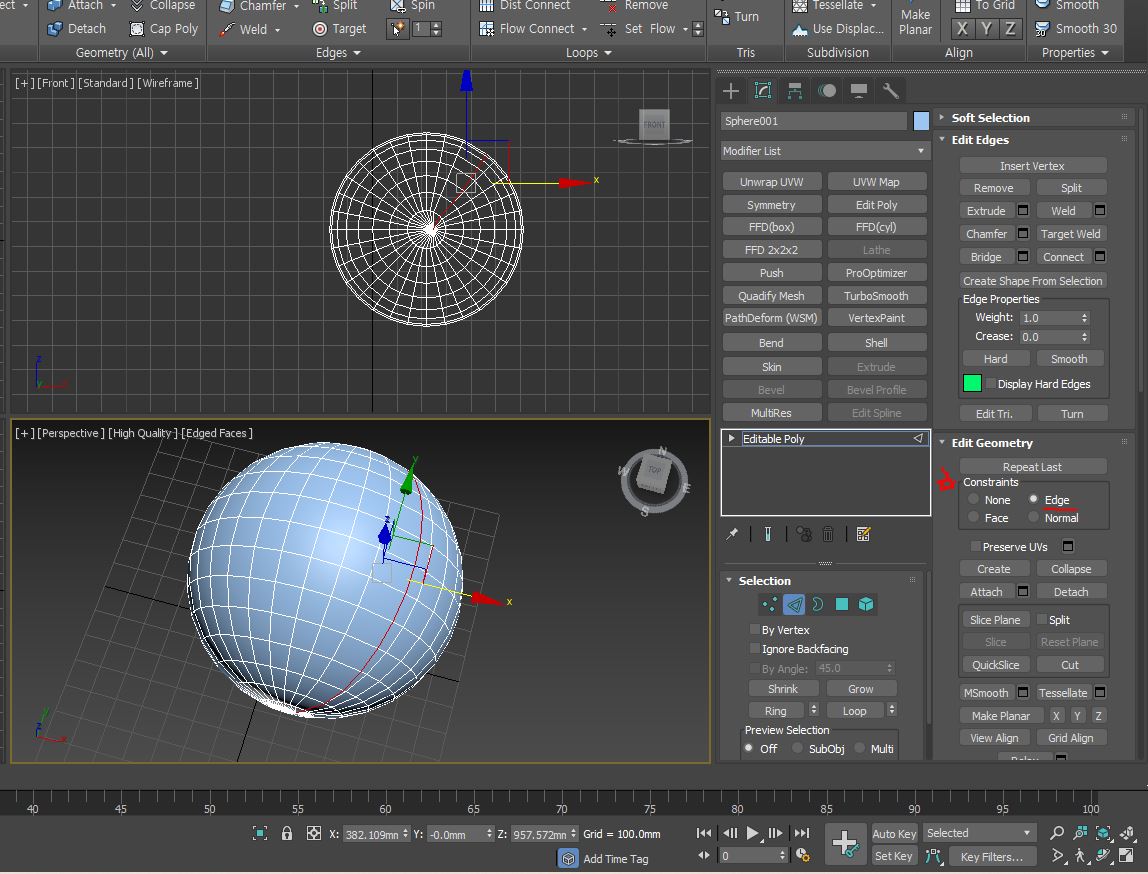Click the Sphere001 object color swatch
Viewport: 1148px width, 874px height.
tap(921, 121)
